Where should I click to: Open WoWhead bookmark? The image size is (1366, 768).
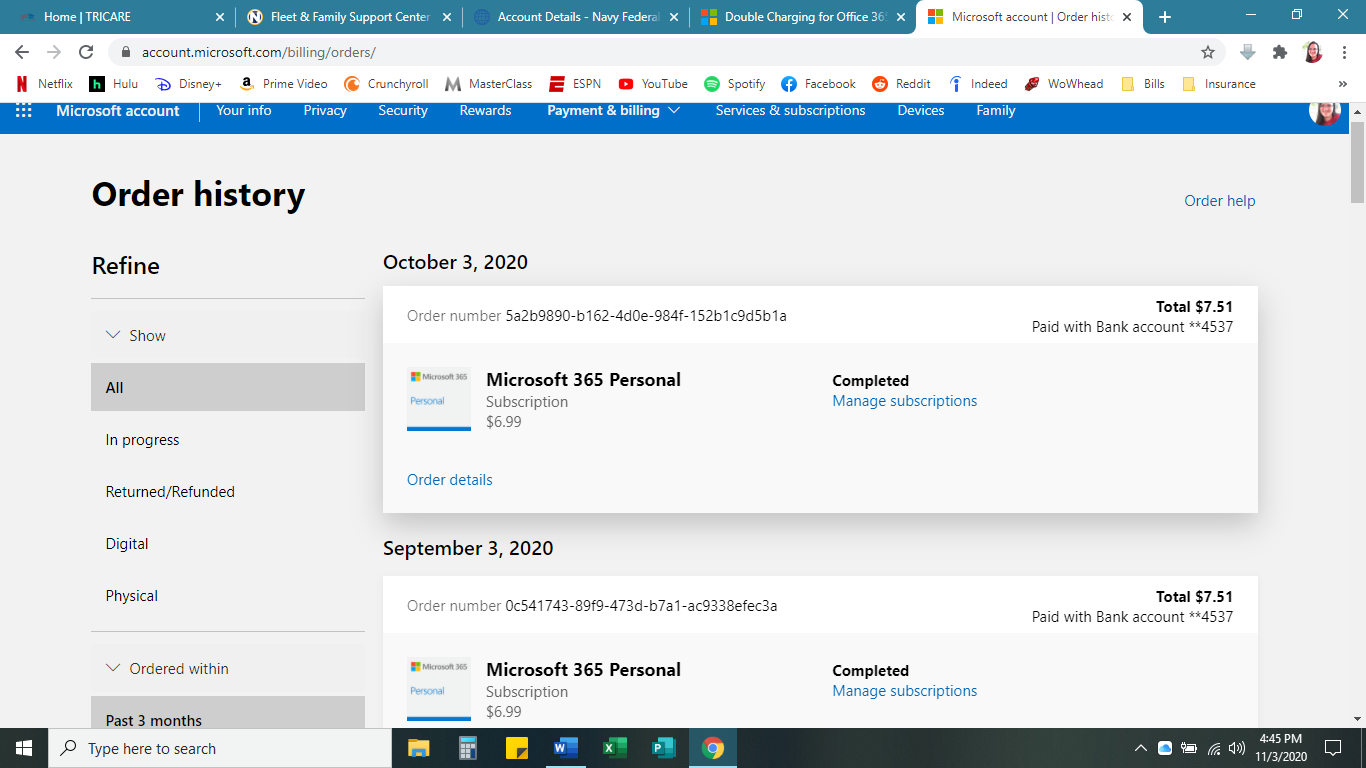[x=1064, y=84]
